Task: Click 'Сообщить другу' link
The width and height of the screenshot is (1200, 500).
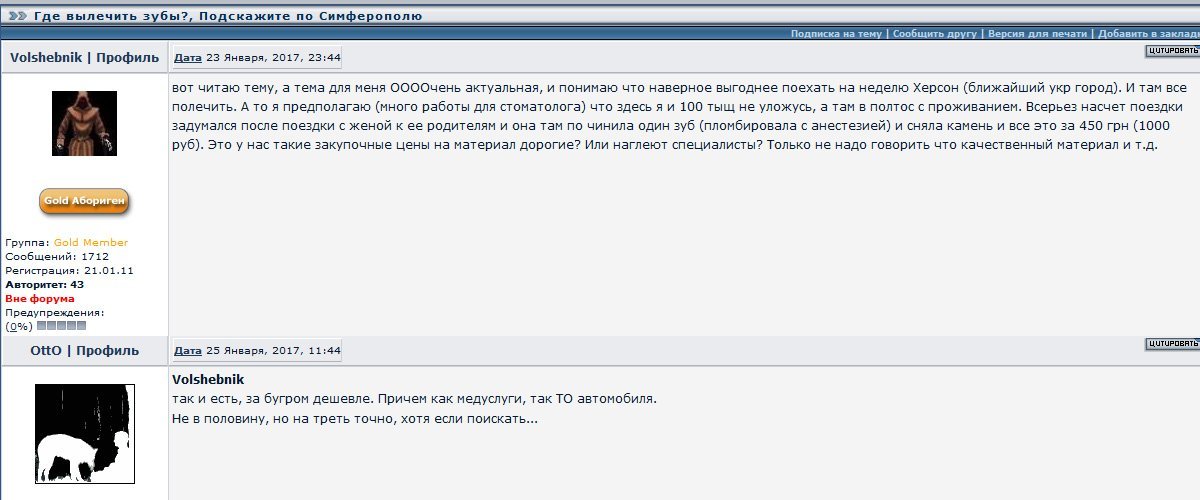Action: 934,33
